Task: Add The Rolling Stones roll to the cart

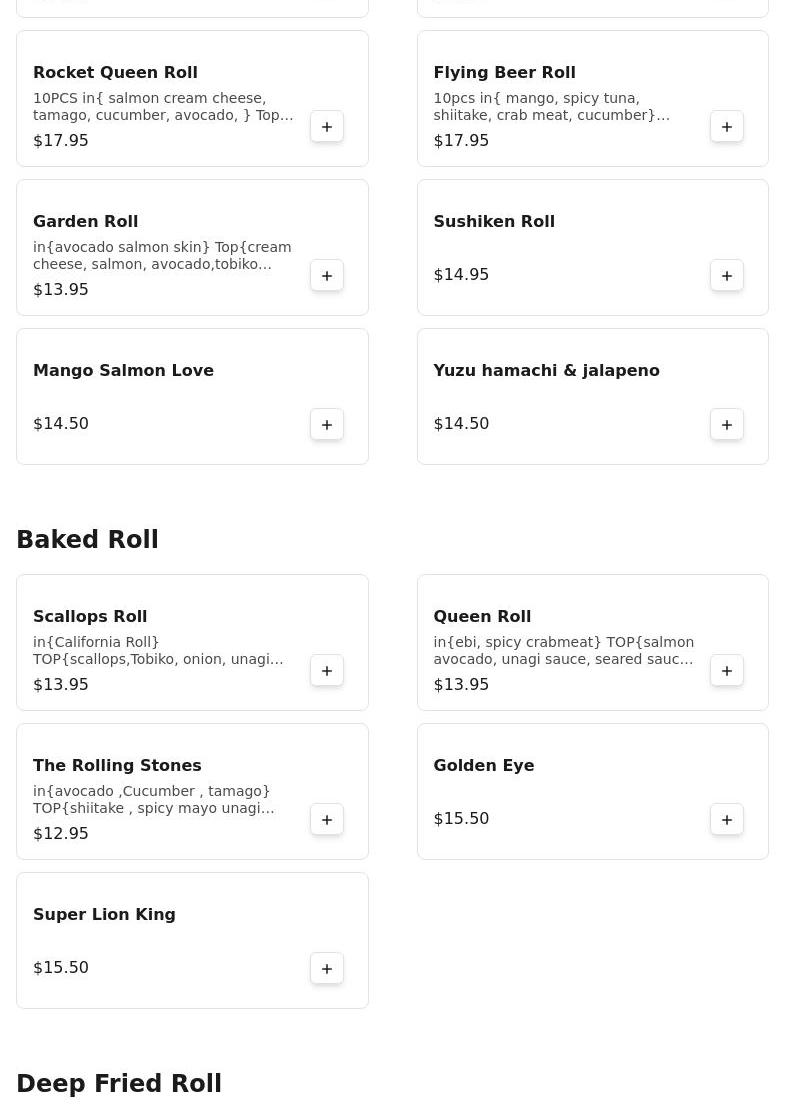Action: point(327,820)
